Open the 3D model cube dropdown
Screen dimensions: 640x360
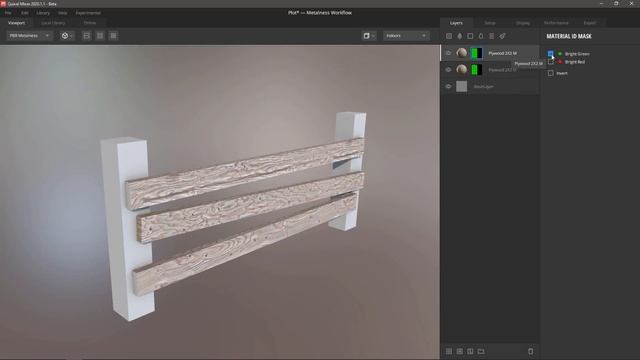point(67,36)
